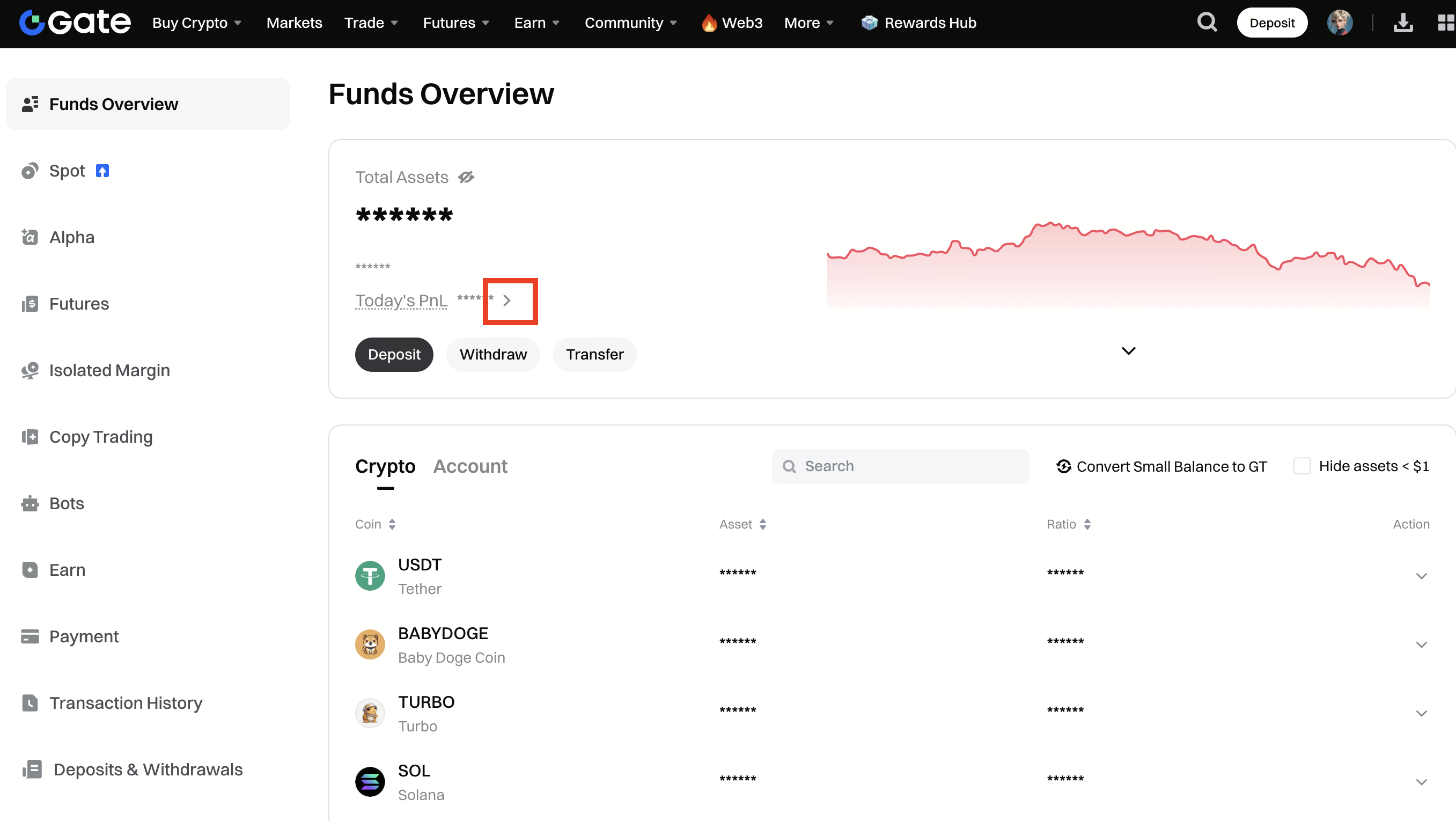This screenshot has height=821, width=1456.
Task: Click the Withdraw button
Action: tap(493, 355)
